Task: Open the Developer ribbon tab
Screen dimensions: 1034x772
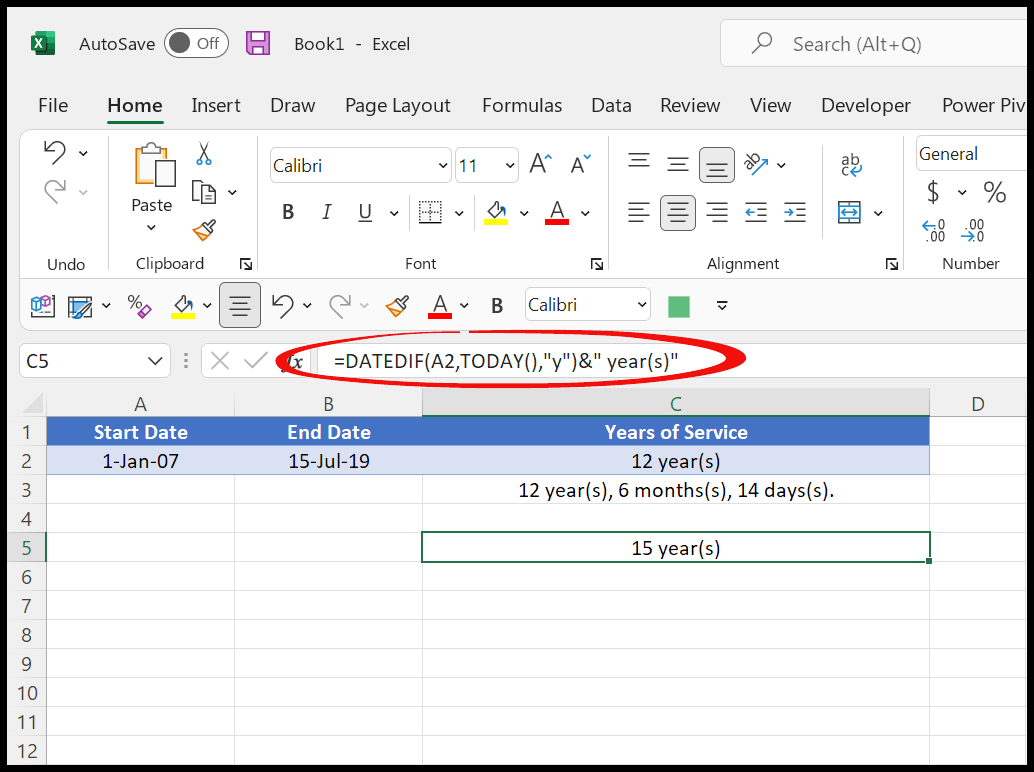Action: coord(865,105)
